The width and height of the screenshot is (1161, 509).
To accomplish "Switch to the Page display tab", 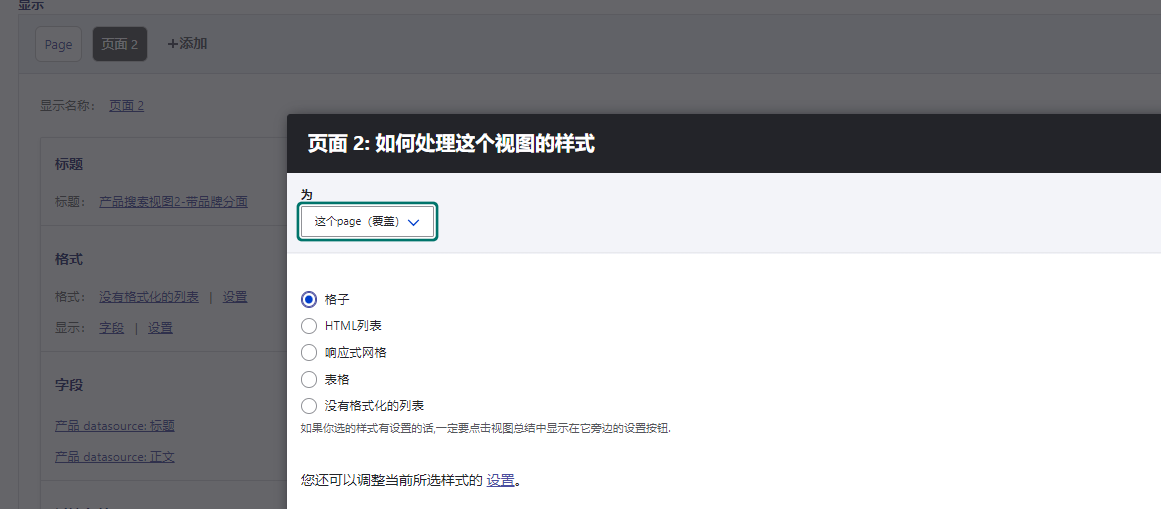I will tap(58, 44).
